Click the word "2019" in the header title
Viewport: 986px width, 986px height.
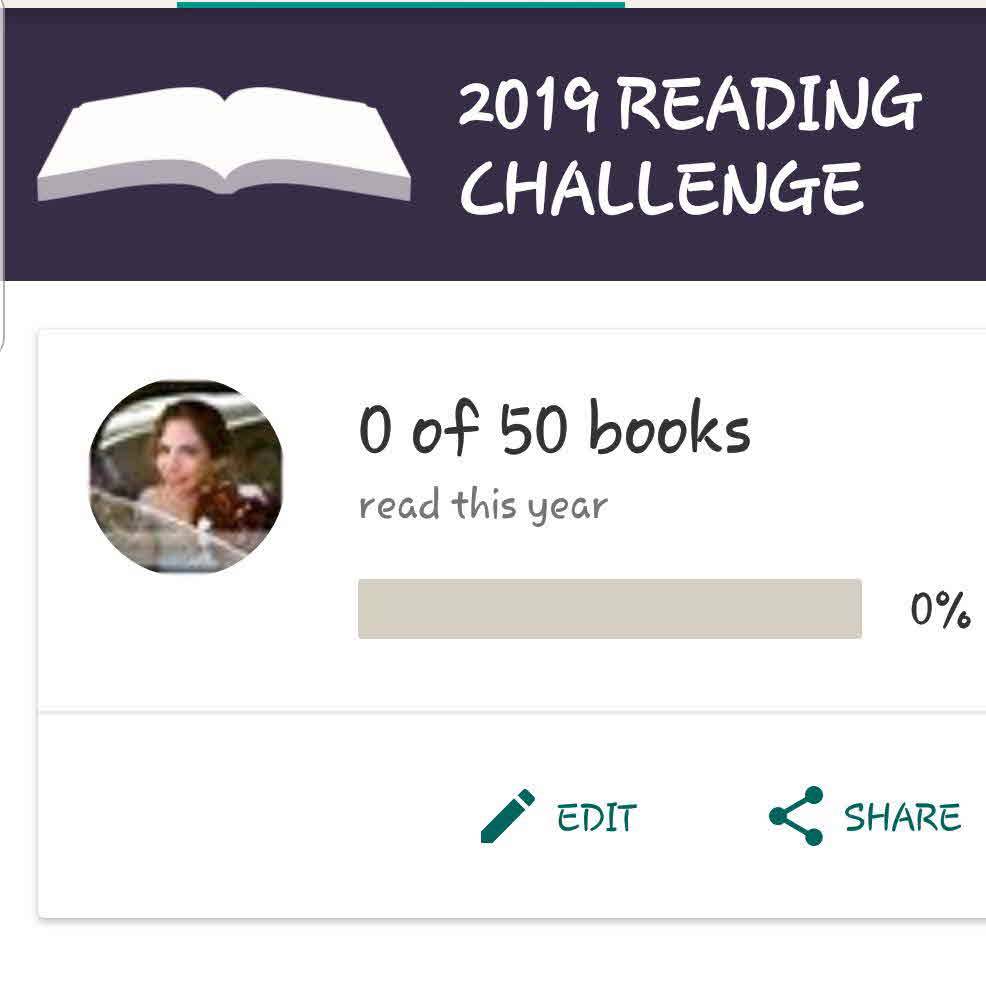[x=528, y=104]
